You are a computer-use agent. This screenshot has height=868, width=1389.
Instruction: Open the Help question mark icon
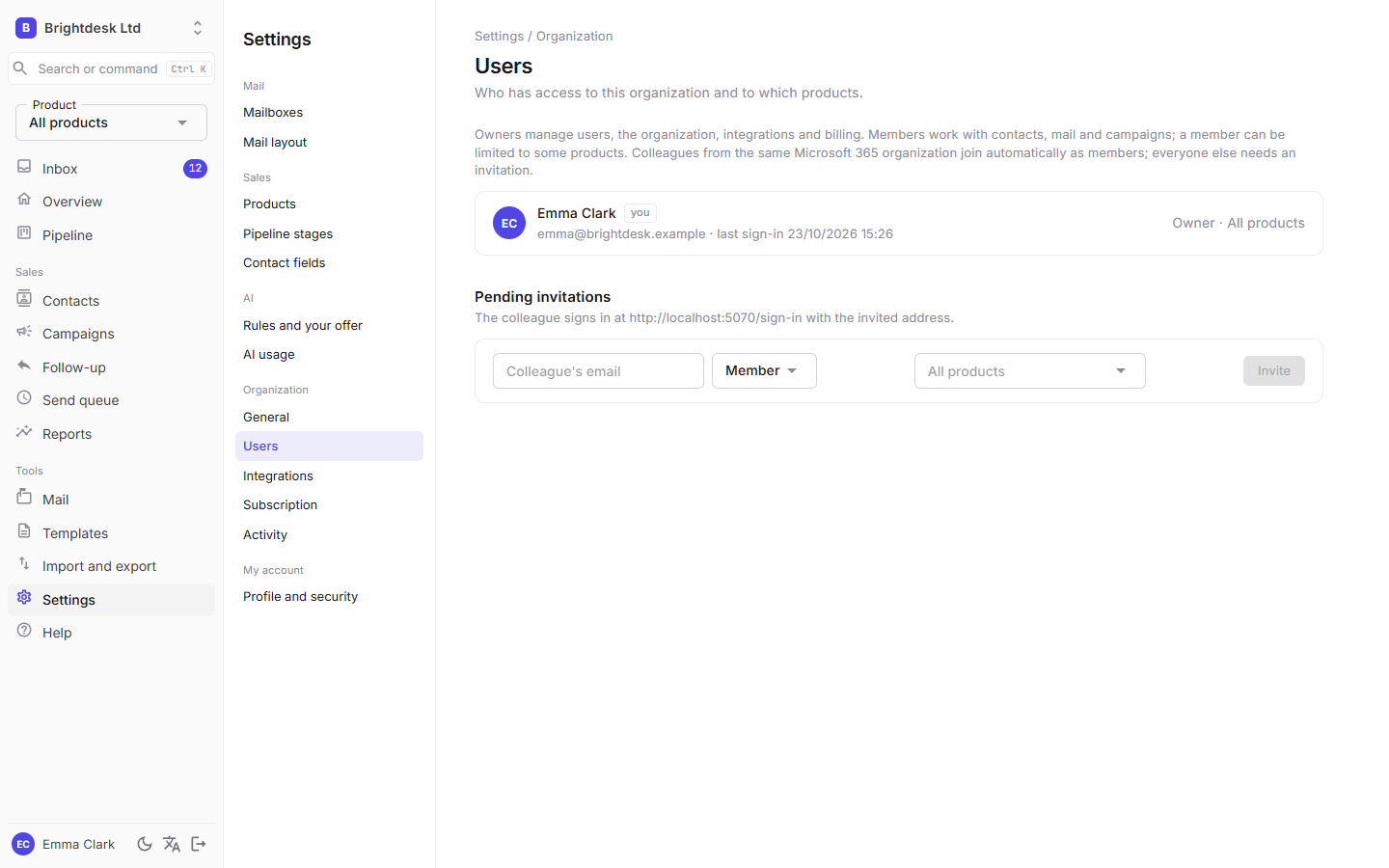click(24, 631)
